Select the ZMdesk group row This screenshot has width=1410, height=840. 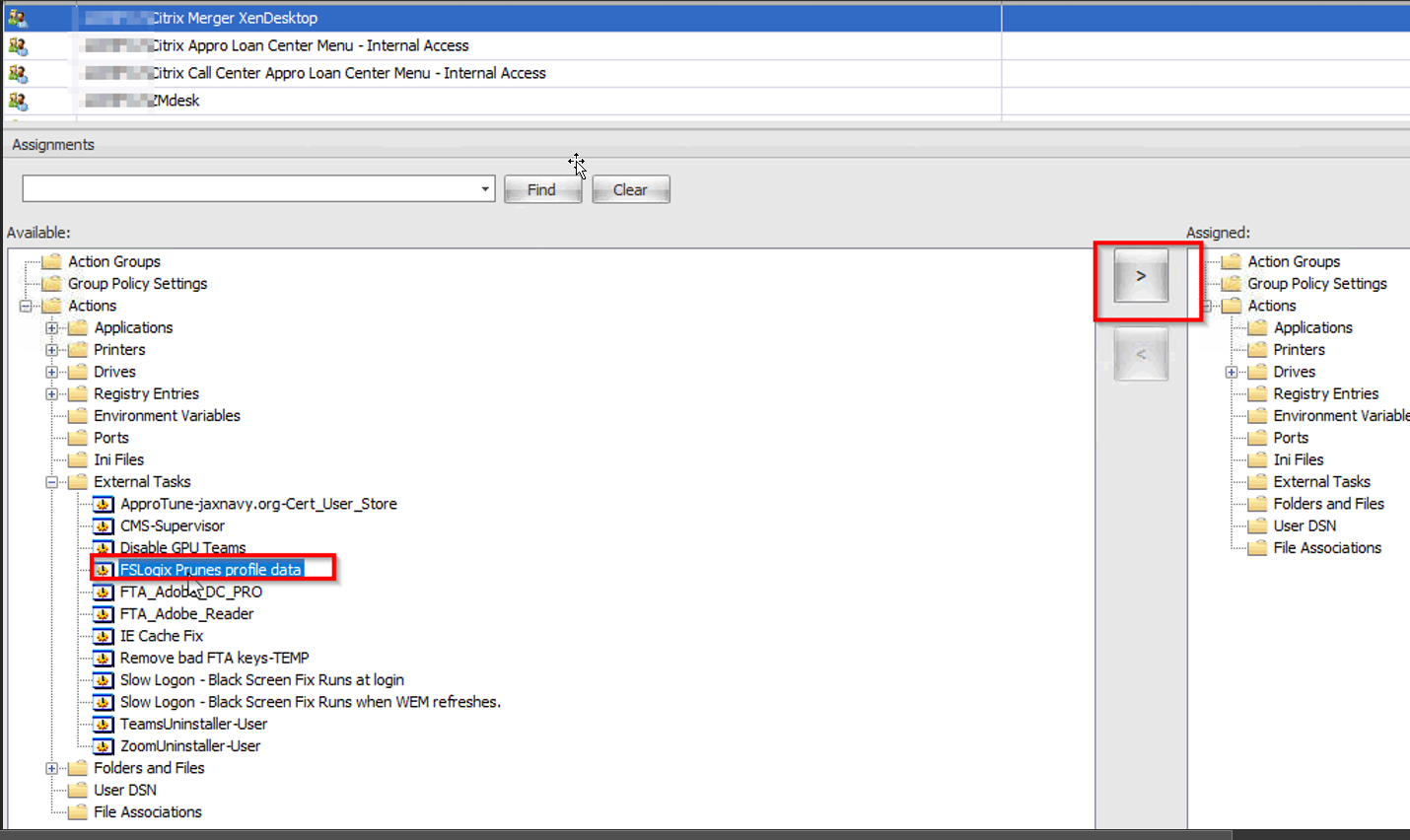point(704,101)
